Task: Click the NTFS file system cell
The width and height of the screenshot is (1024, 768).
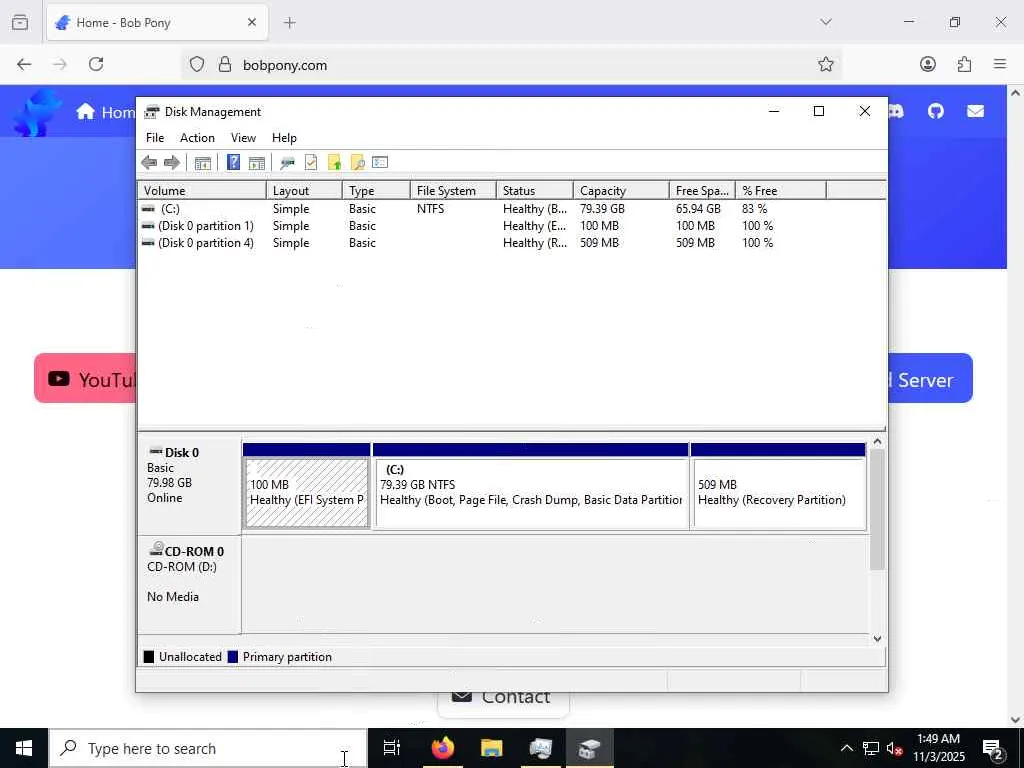Action: [x=430, y=209]
